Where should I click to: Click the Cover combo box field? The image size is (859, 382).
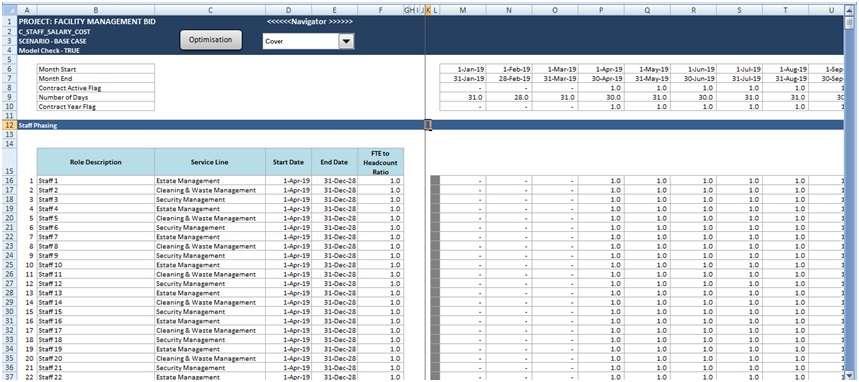pos(301,42)
